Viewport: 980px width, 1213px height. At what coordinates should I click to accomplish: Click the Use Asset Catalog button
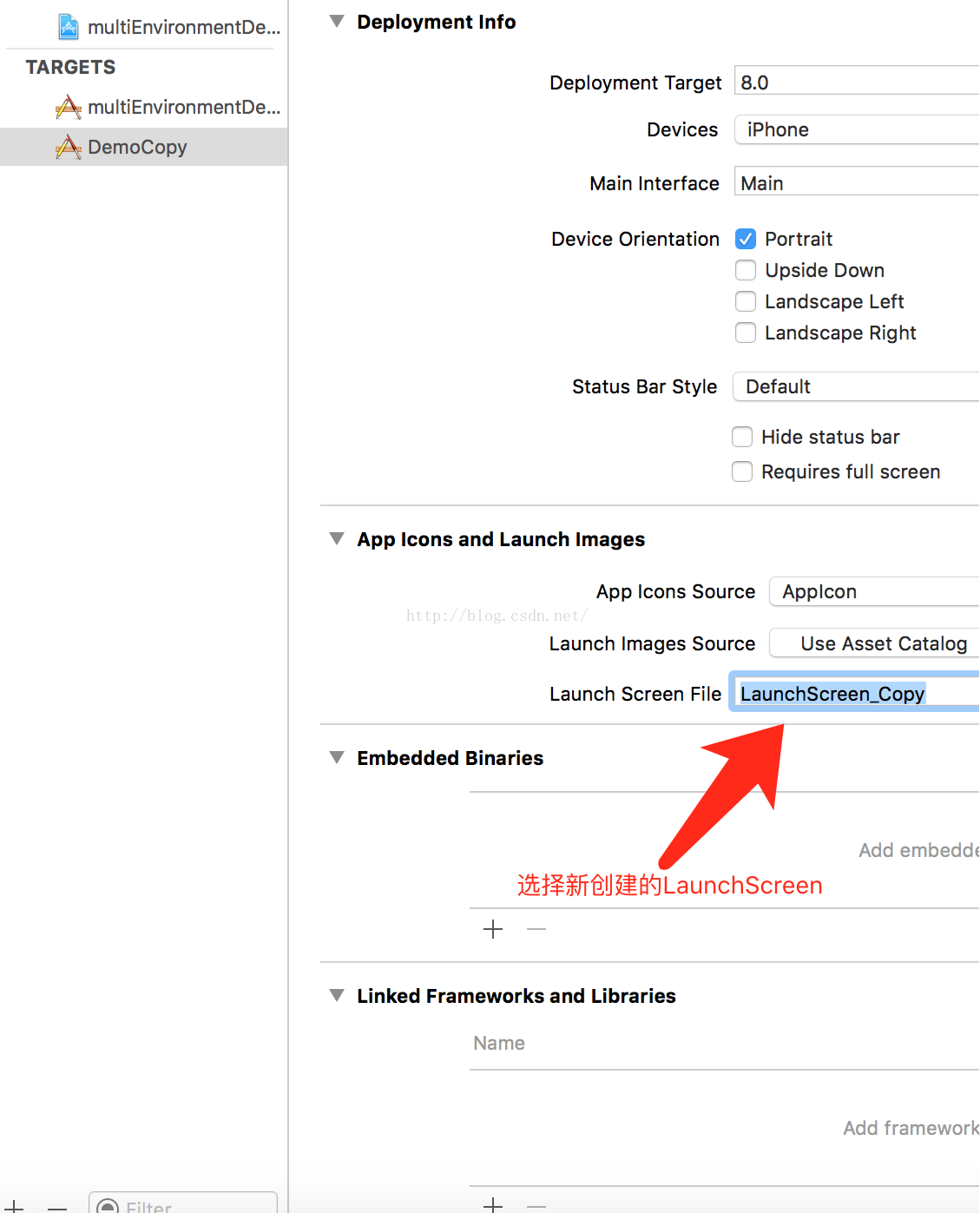pos(877,643)
